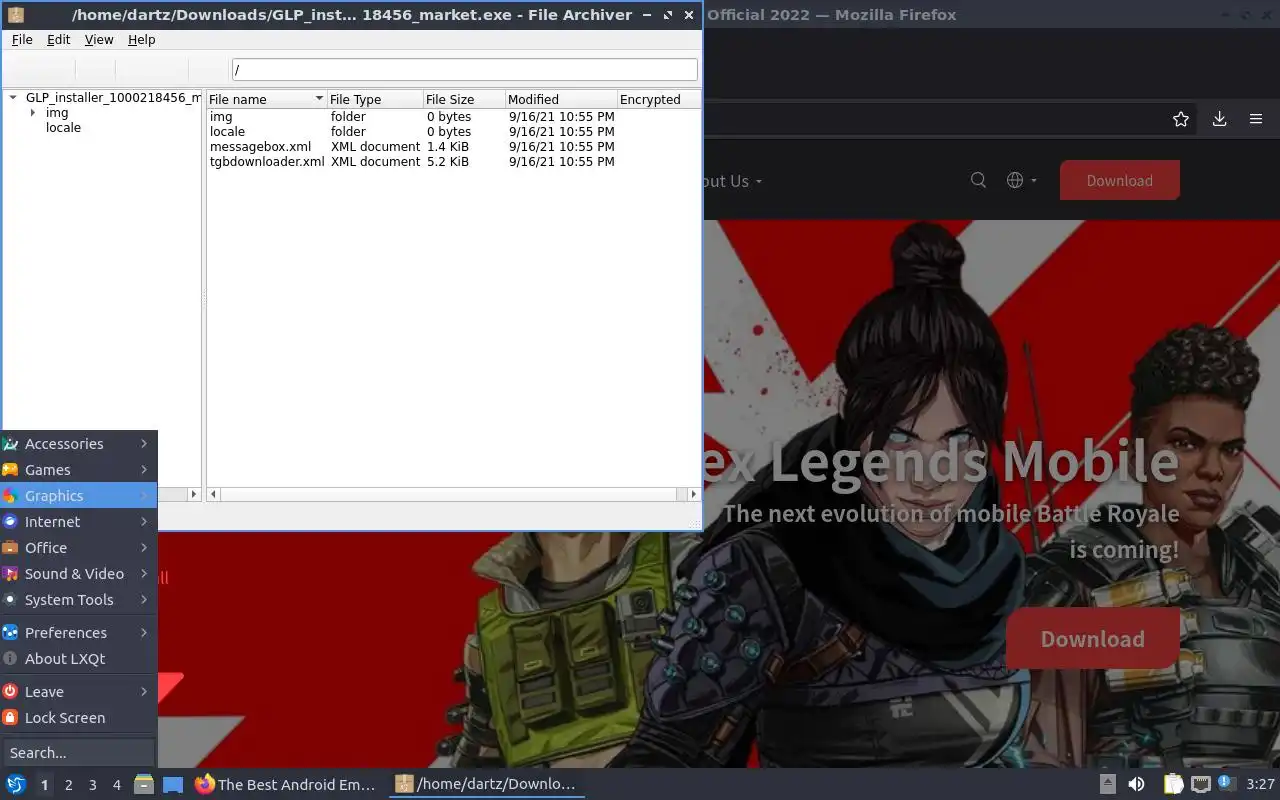Click the show desktop icon in taskbar
The image size is (1280, 800).
[173, 785]
